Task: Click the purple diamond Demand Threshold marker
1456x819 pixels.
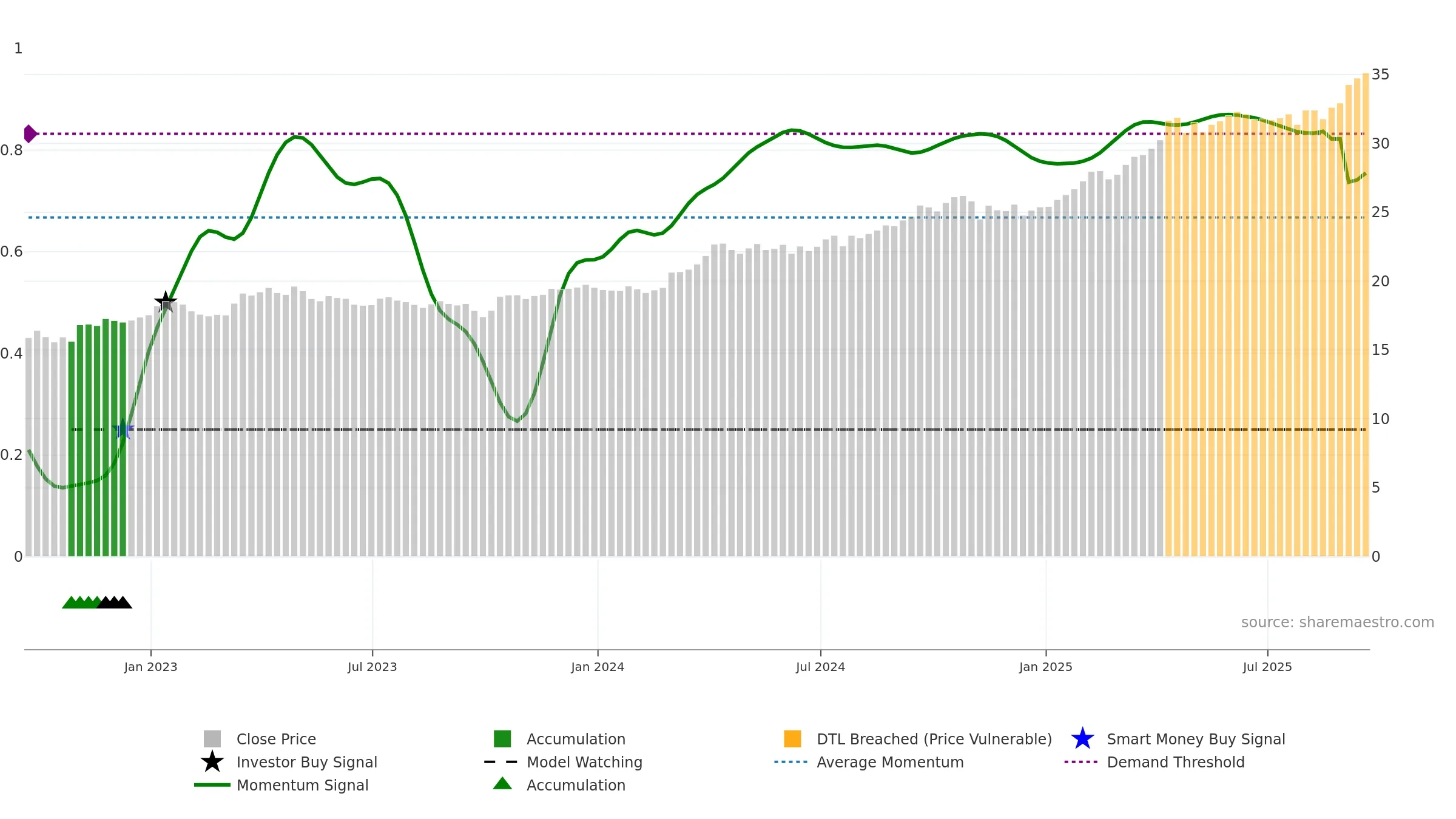Action: point(30,133)
